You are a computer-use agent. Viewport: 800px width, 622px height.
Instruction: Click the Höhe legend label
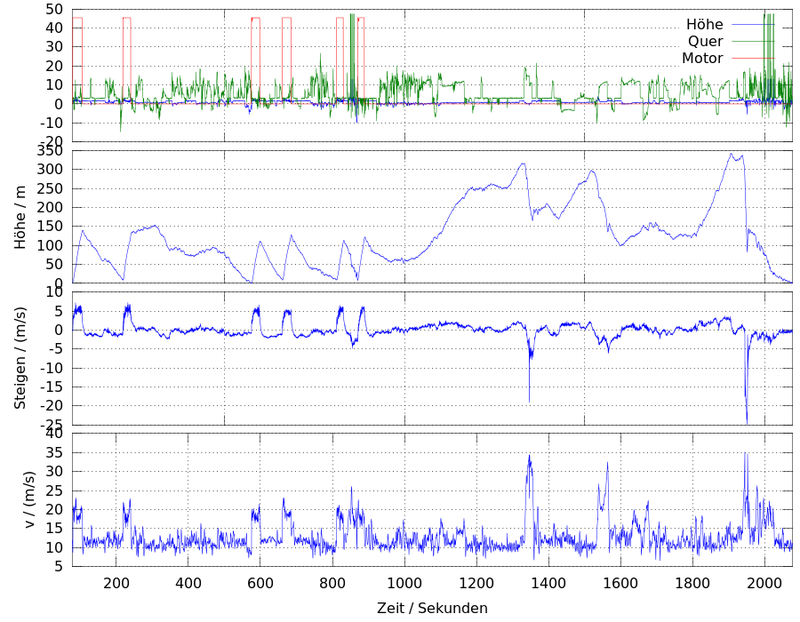tap(704, 24)
